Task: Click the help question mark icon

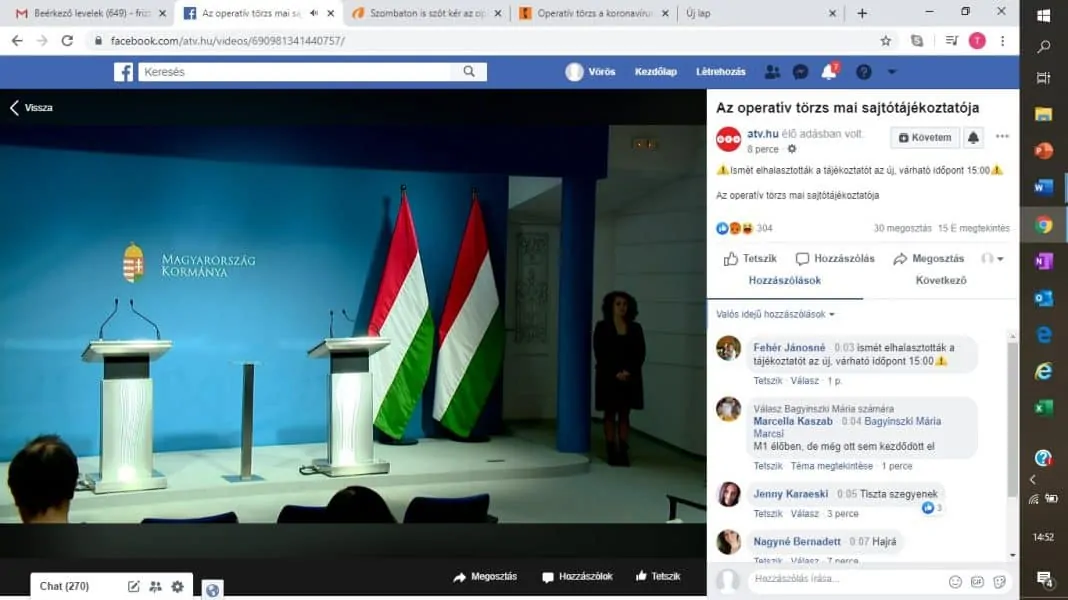Action: pyautogui.click(x=863, y=72)
